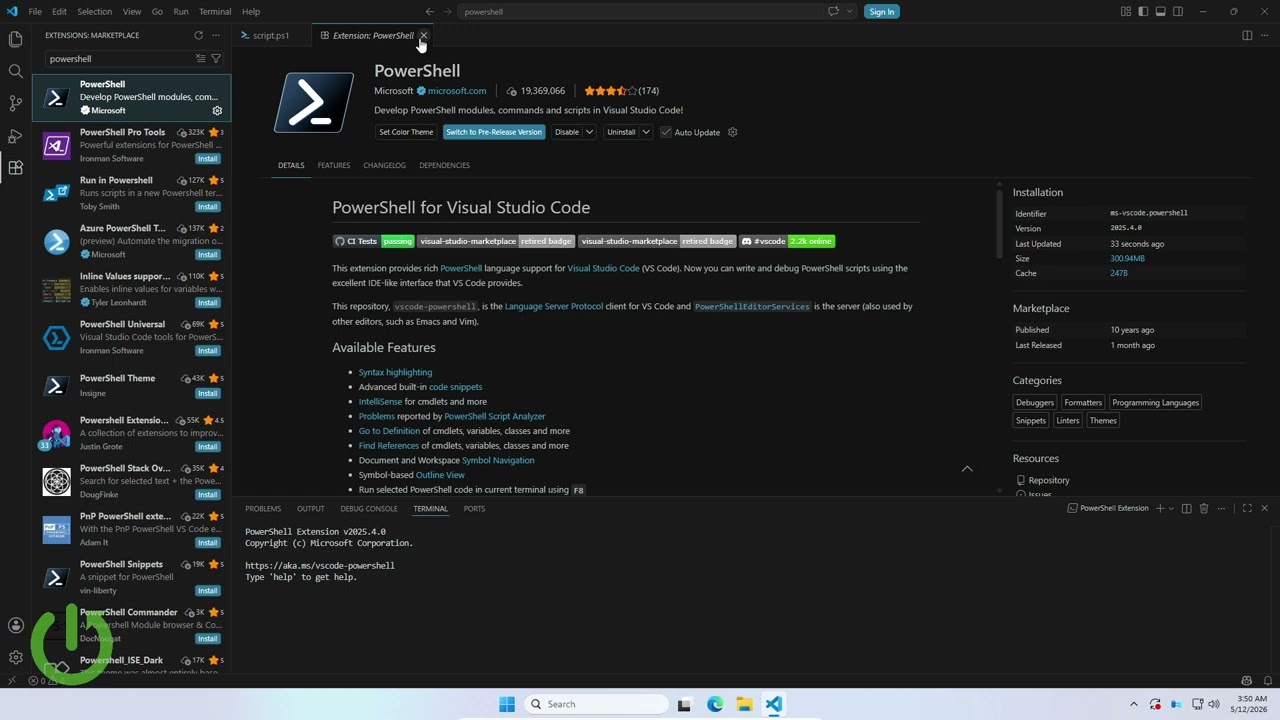This screenshot has width=1280, height=720.
Task: Click Set Color Theme button
Action: (x=406, y=132)
